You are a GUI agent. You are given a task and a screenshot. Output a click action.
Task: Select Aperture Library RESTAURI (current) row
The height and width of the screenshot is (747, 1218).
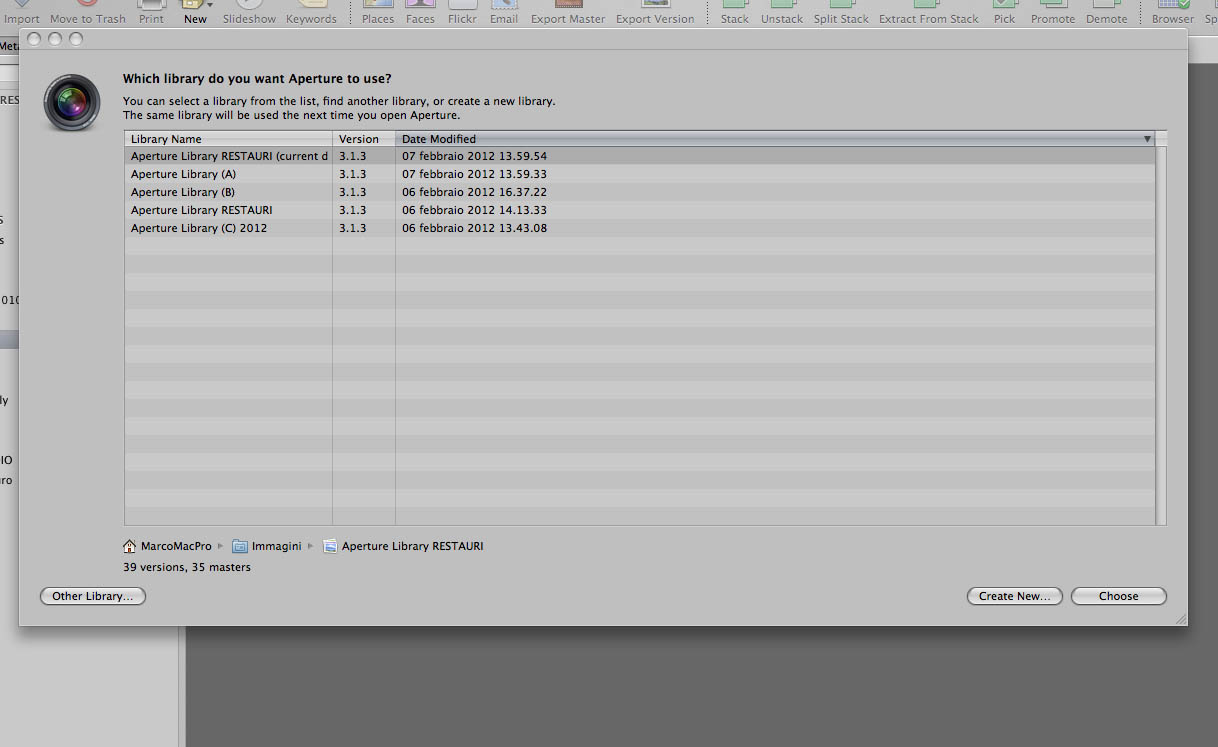coord(640,156)
